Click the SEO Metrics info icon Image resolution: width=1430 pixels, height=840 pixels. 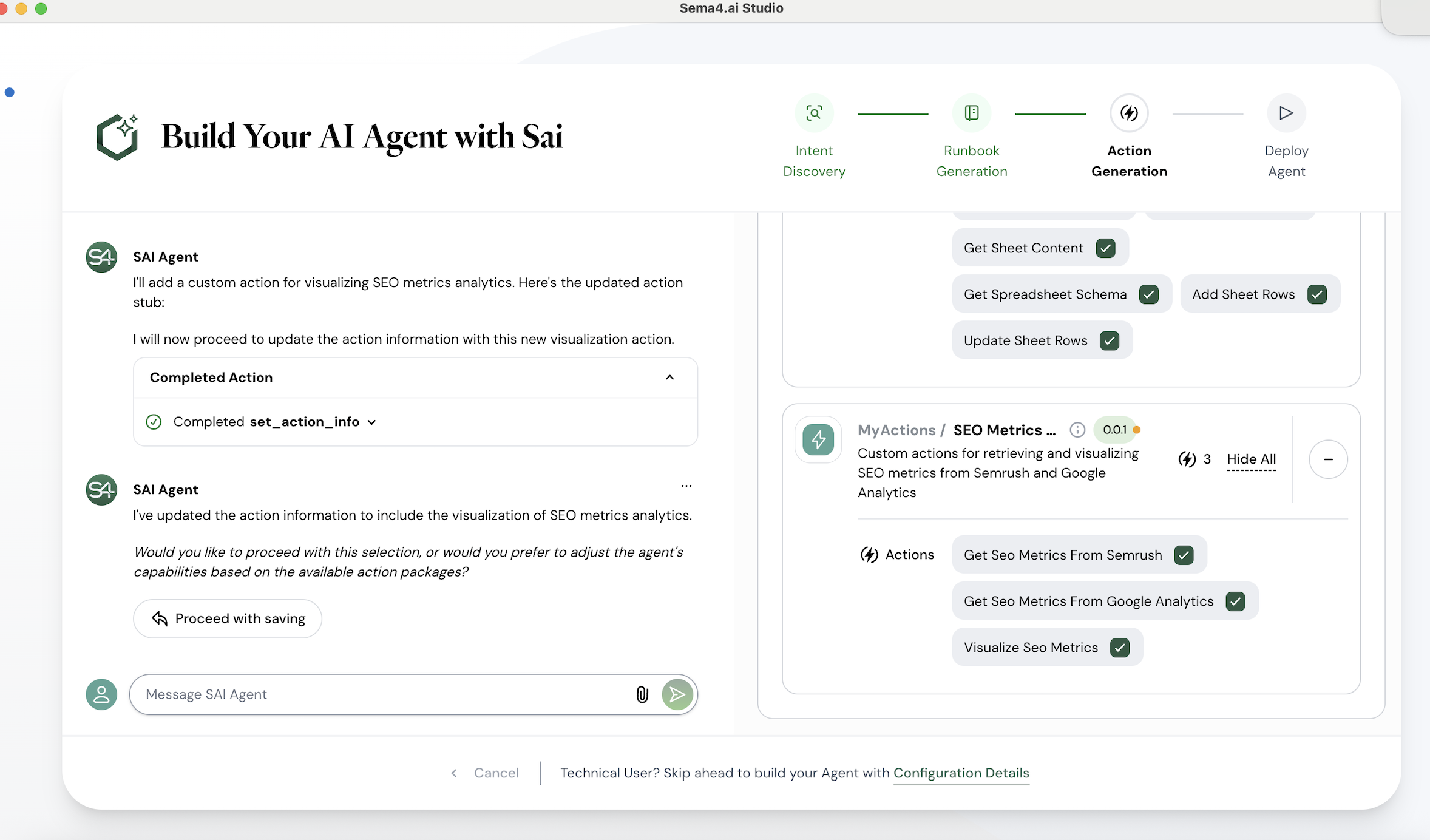point(1077,430)
